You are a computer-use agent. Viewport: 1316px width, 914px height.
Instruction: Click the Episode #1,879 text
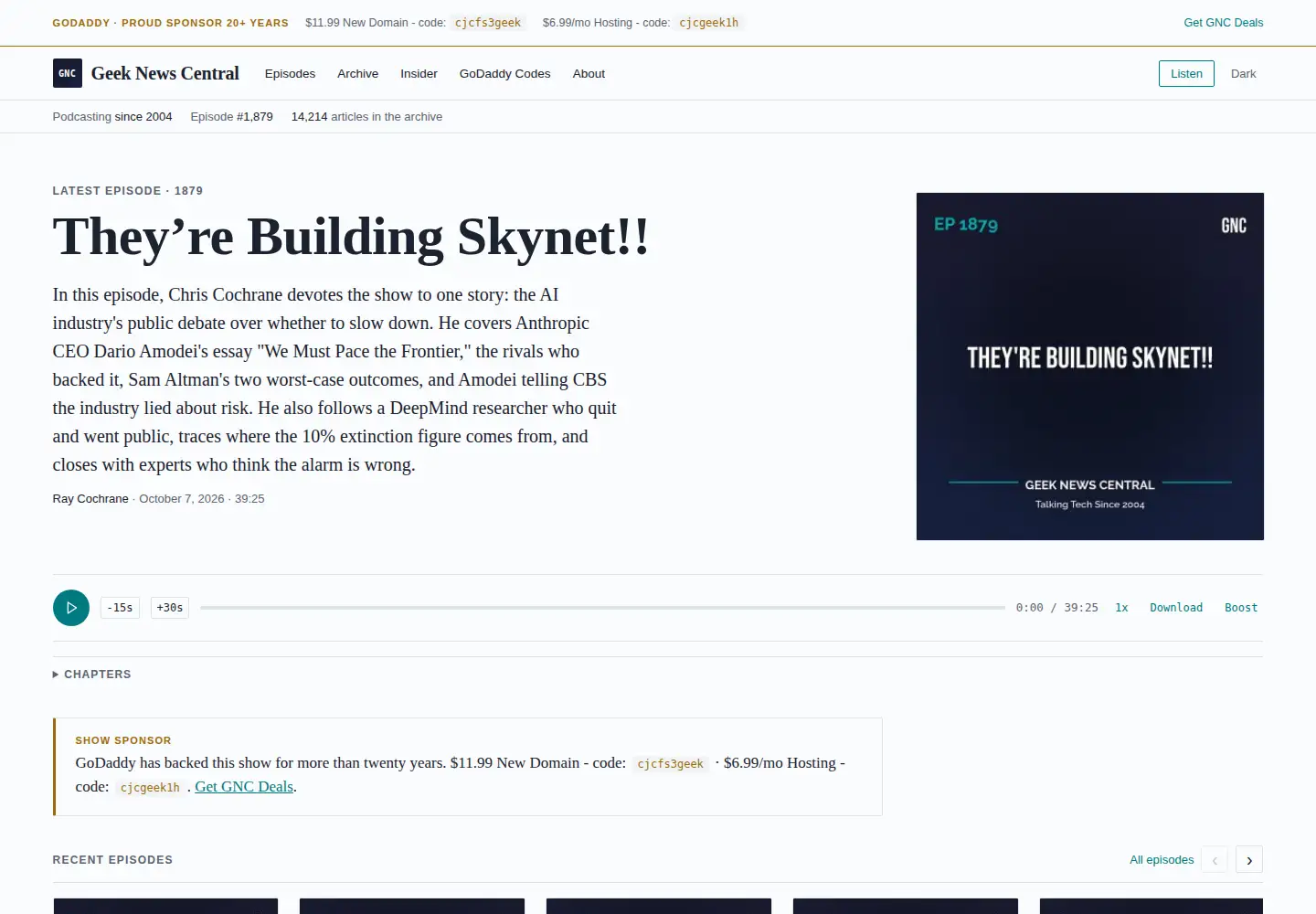click(231, 117)
